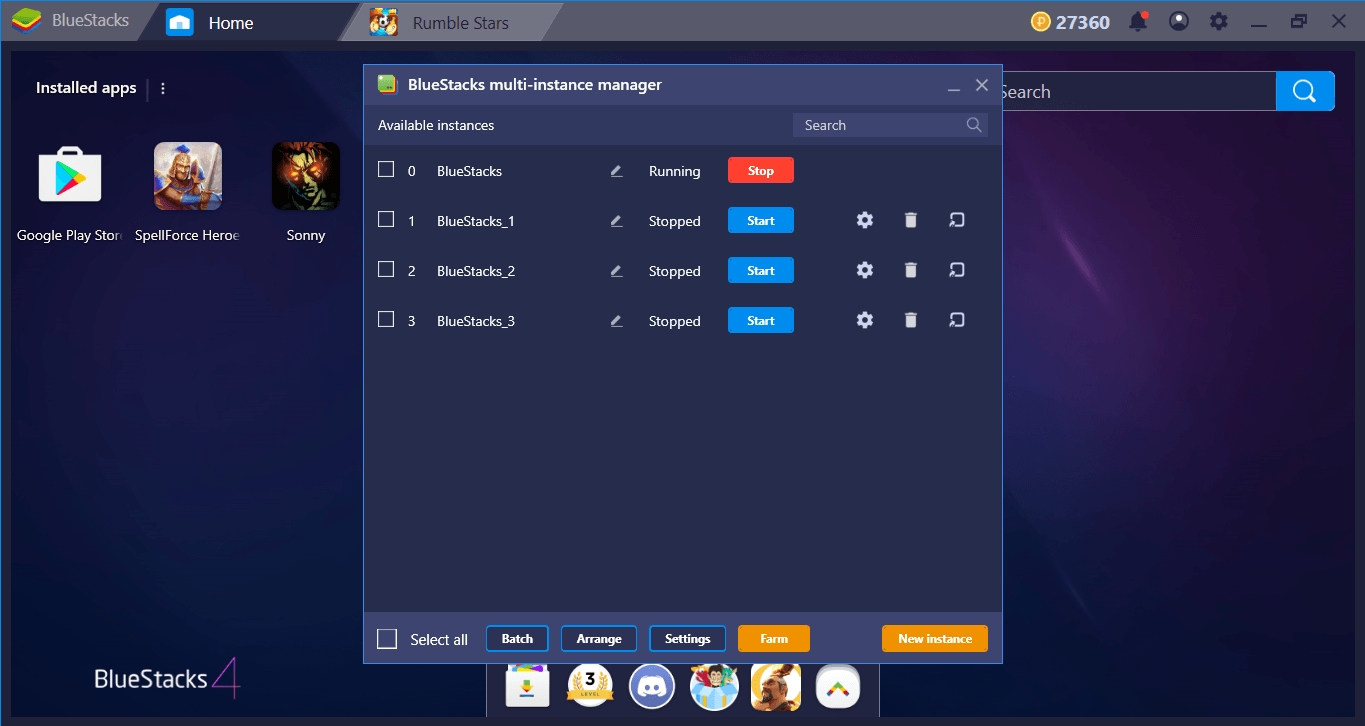
Task: Click the Available instances label
Action: click(x=436, y=125)
